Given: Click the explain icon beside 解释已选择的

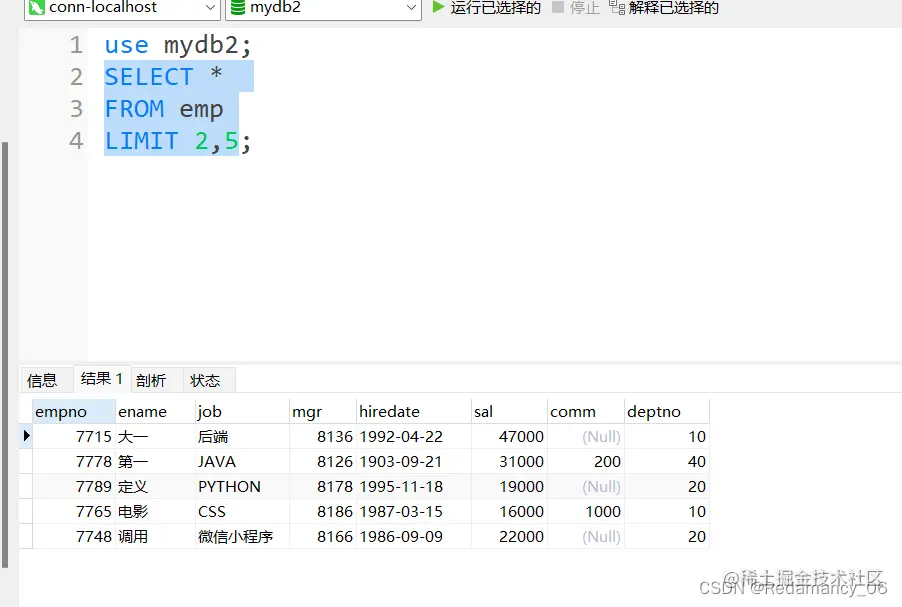Looking at the screenshot, I should (617, 7).
